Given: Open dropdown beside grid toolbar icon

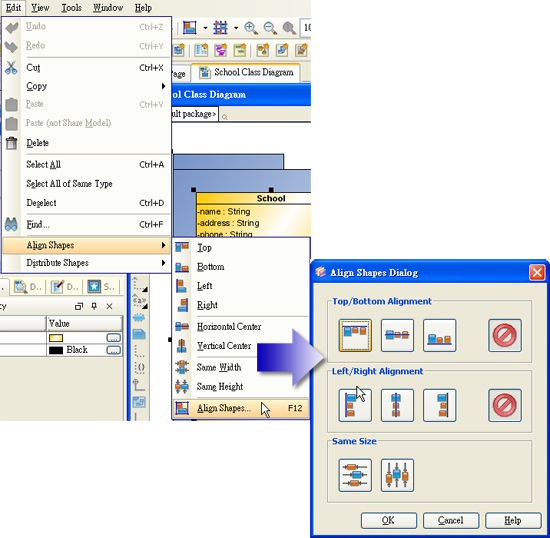Looking at the screenshot, I should (x=236, y=28).
